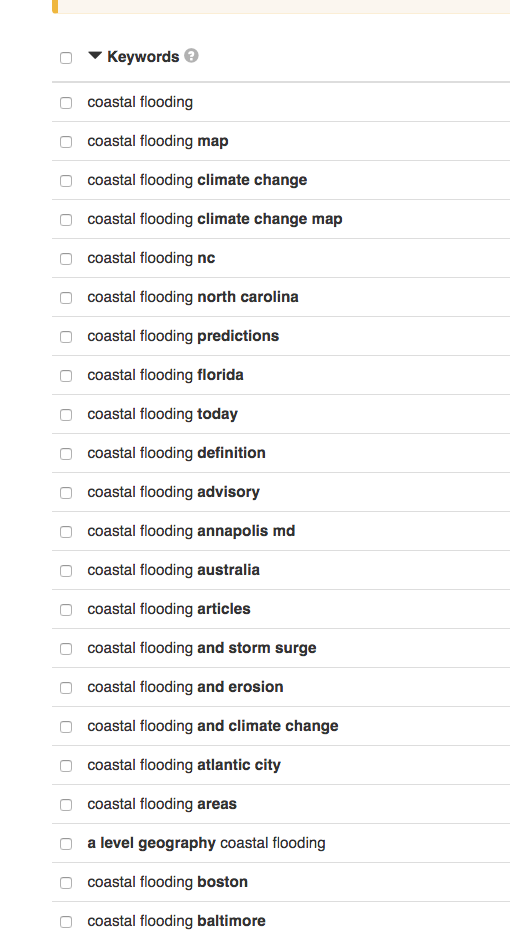Select checkbox for coastal flooding advisory
Screen dimensions: 510x931
click(x=66, y=493)
